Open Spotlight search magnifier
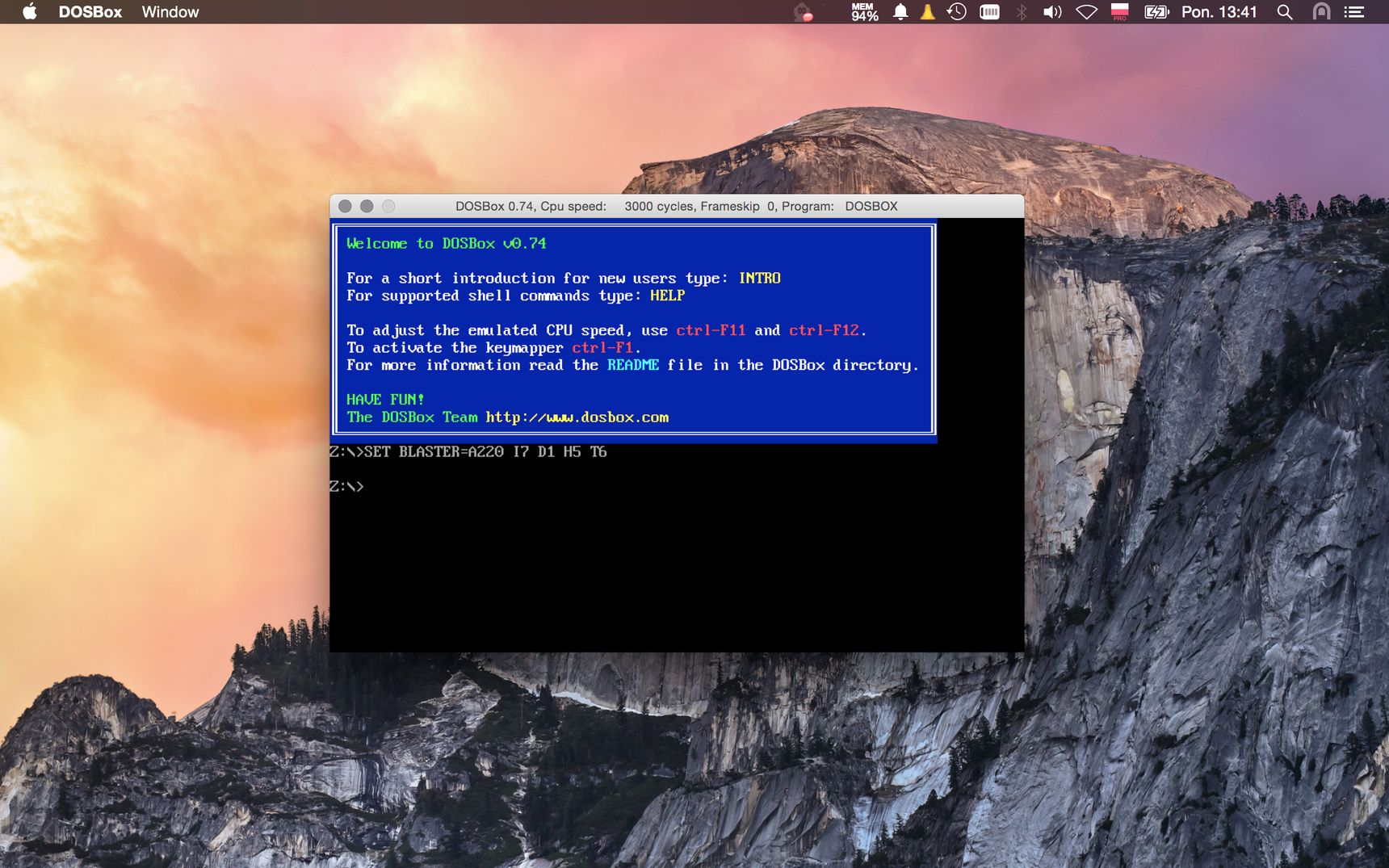 1285,11
